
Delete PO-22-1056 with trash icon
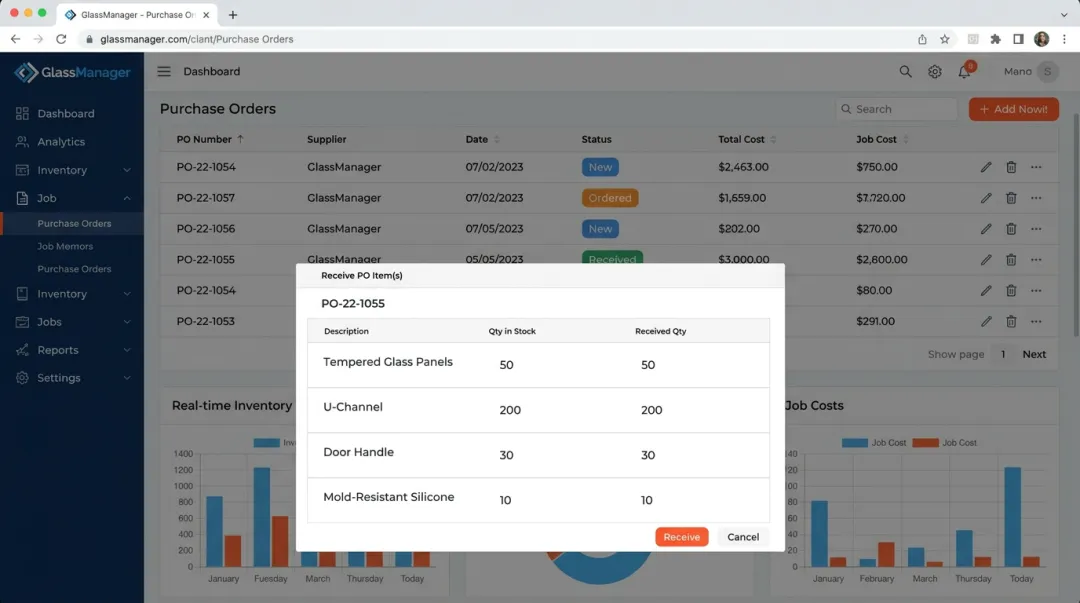1011,229
